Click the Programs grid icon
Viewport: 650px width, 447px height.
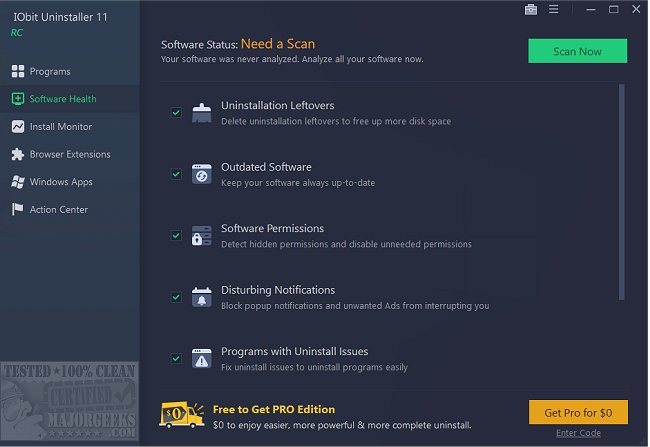click(x=18, y=71)
